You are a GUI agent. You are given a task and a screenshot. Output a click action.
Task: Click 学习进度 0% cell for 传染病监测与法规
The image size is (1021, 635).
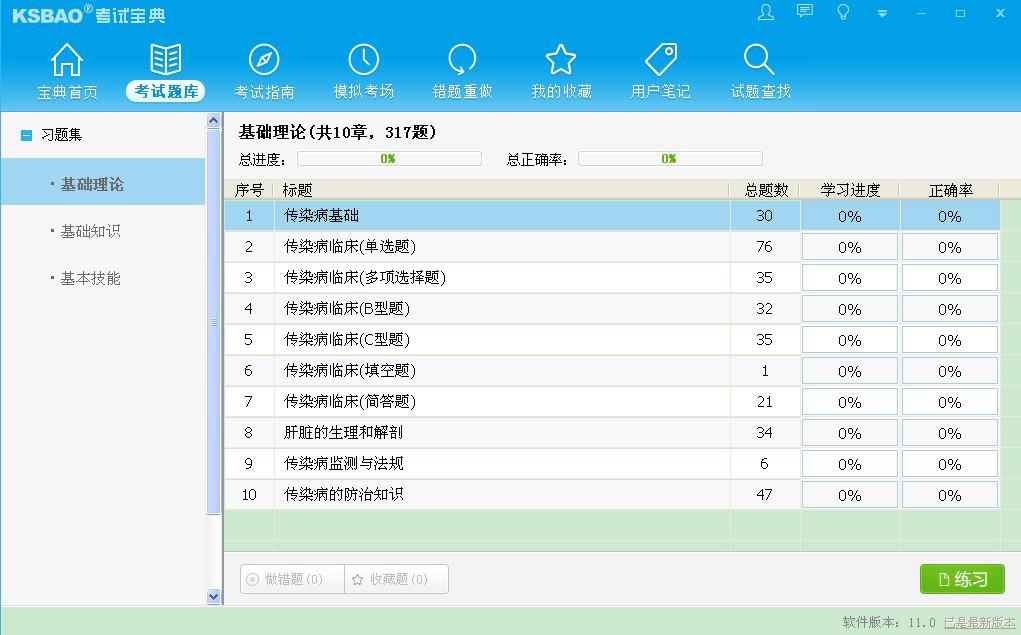[850, 464]
